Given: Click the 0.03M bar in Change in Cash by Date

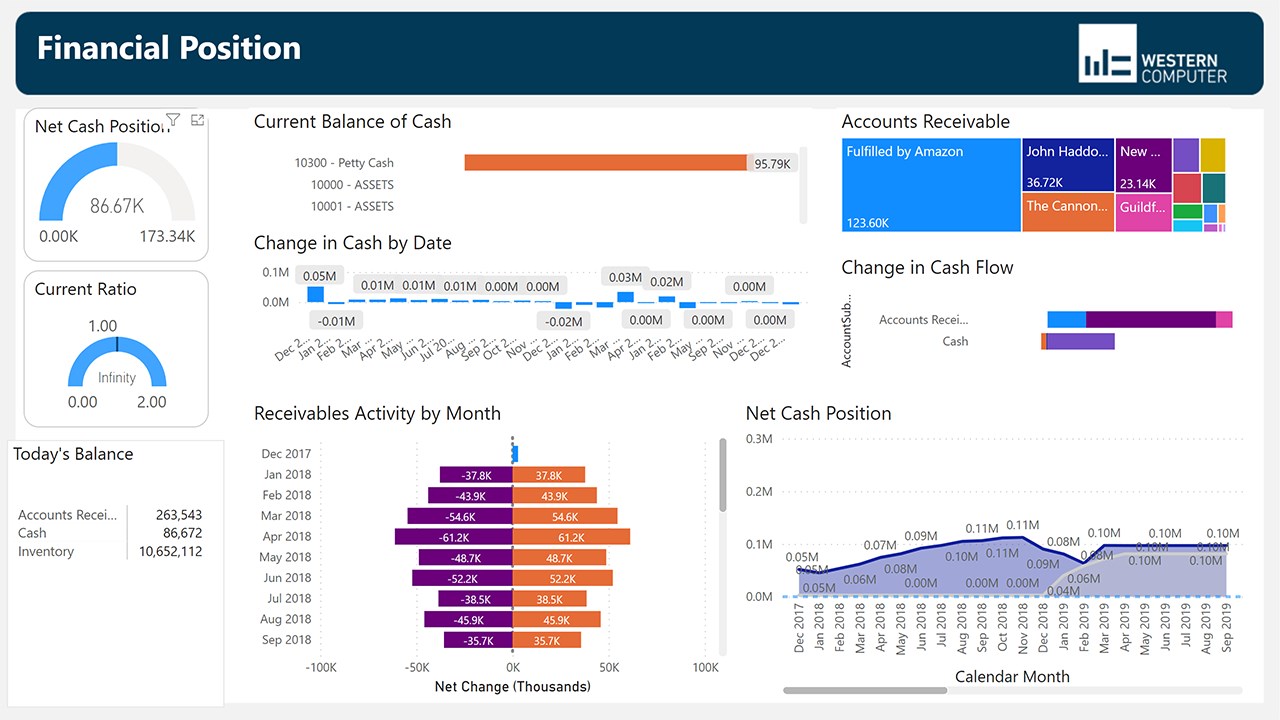Looking at the screenshot, I should click(626, 297).
